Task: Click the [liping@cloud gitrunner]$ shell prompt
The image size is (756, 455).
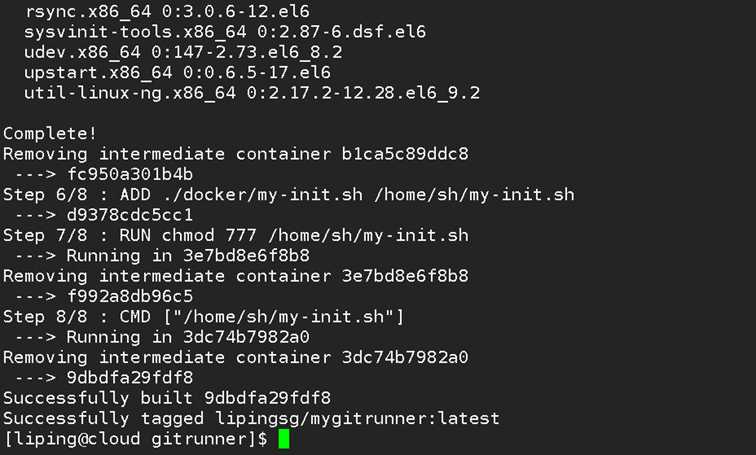Action: 135,439
